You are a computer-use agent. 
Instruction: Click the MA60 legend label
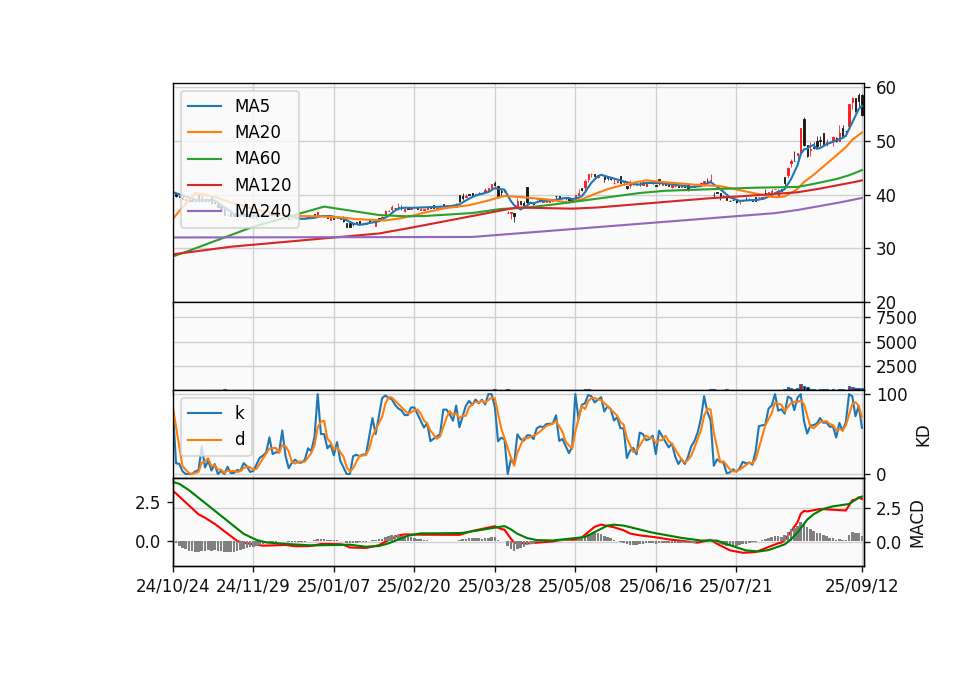pos(257,158)
